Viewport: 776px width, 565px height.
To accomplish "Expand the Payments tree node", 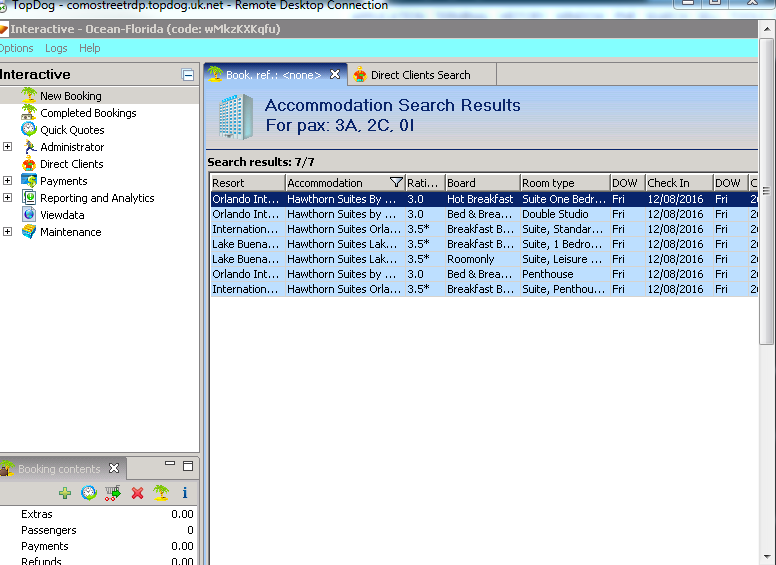I will [8, 181].
